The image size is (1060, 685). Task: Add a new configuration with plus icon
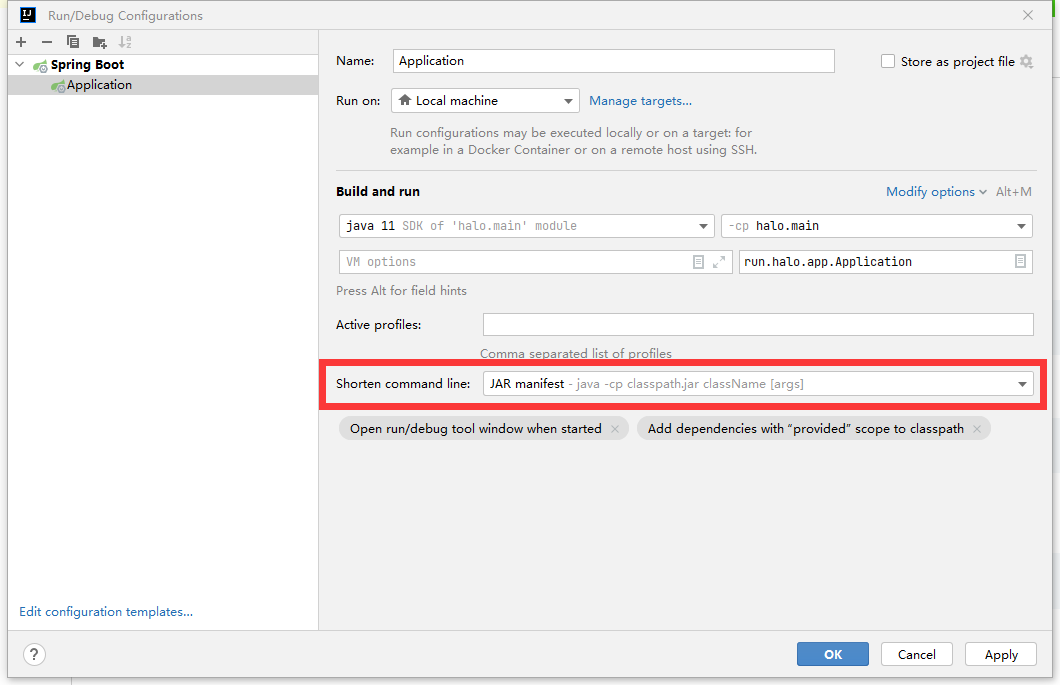tap(21, 42)
